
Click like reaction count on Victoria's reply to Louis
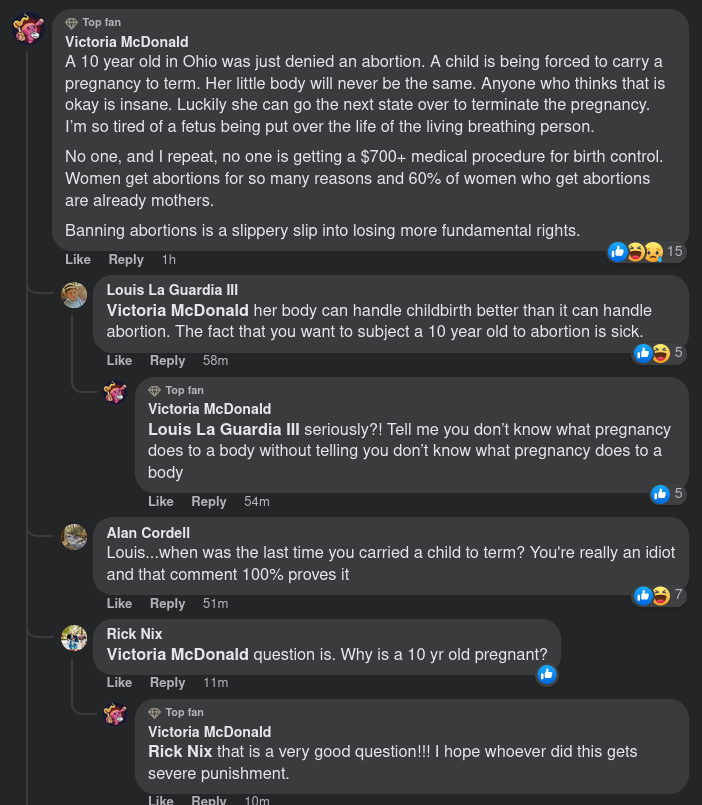tap(667, 493)
